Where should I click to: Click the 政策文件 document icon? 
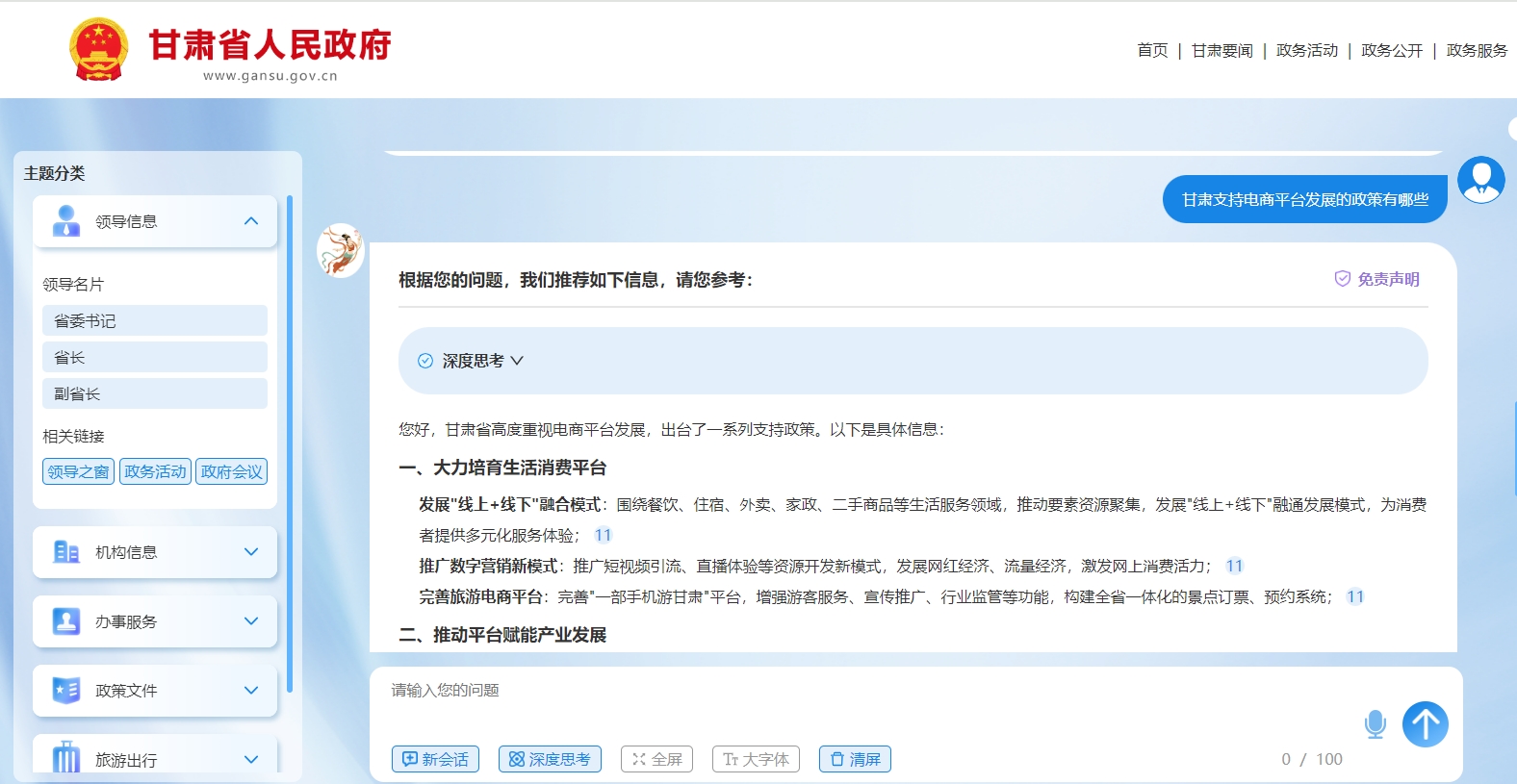pos(65,691)
